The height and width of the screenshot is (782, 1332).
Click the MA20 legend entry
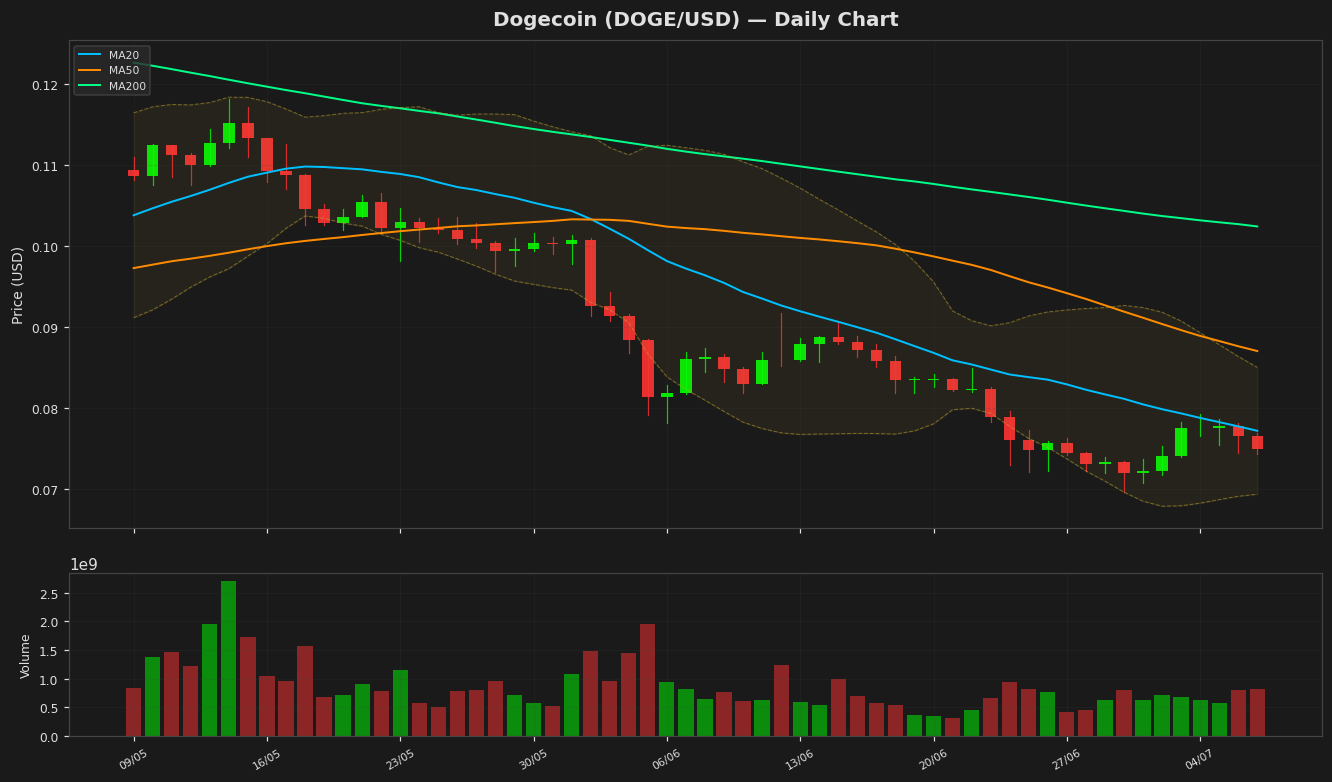(112, 55)
